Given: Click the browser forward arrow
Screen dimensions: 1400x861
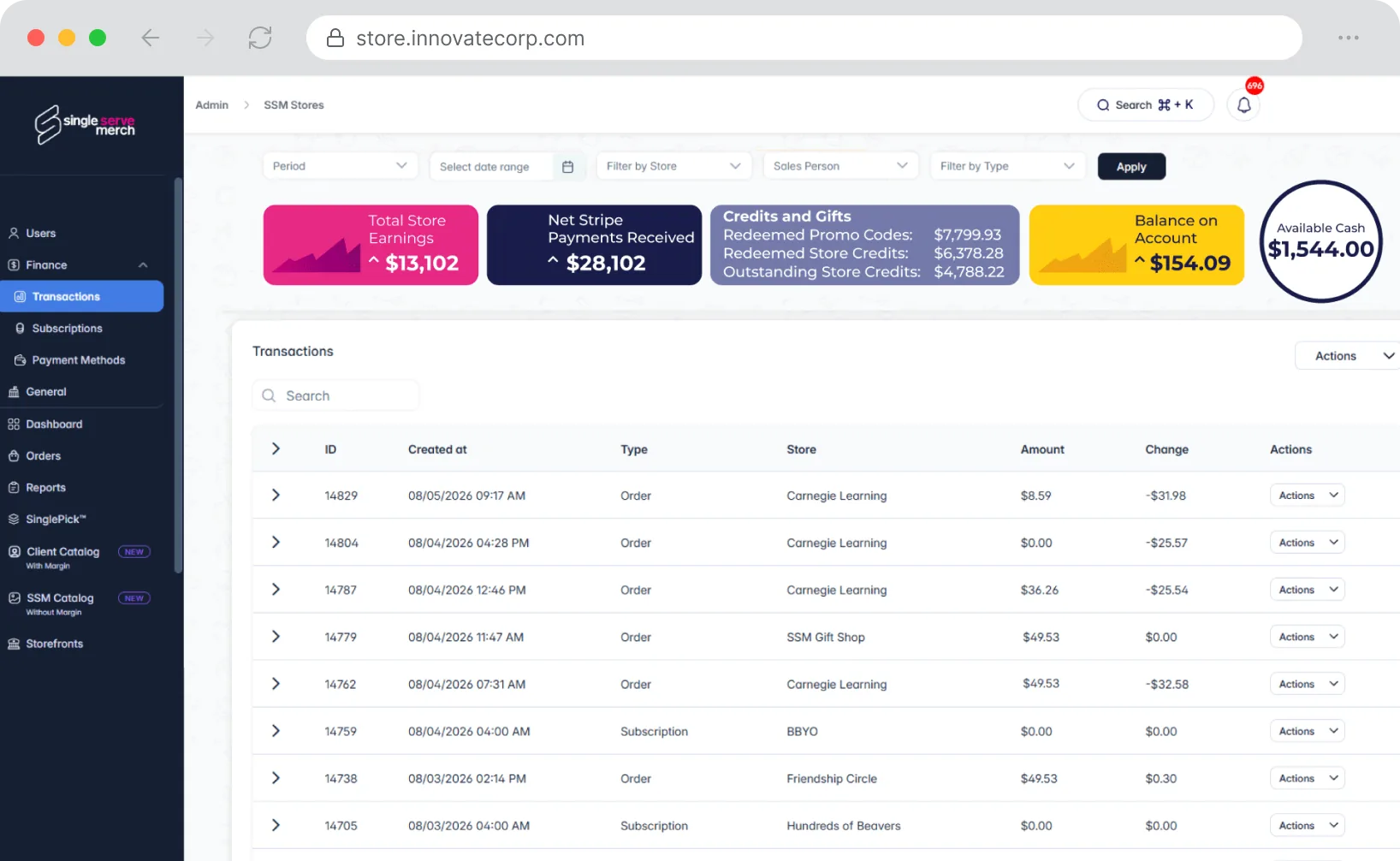Looking at the screenshot, I should coord(205,38).
